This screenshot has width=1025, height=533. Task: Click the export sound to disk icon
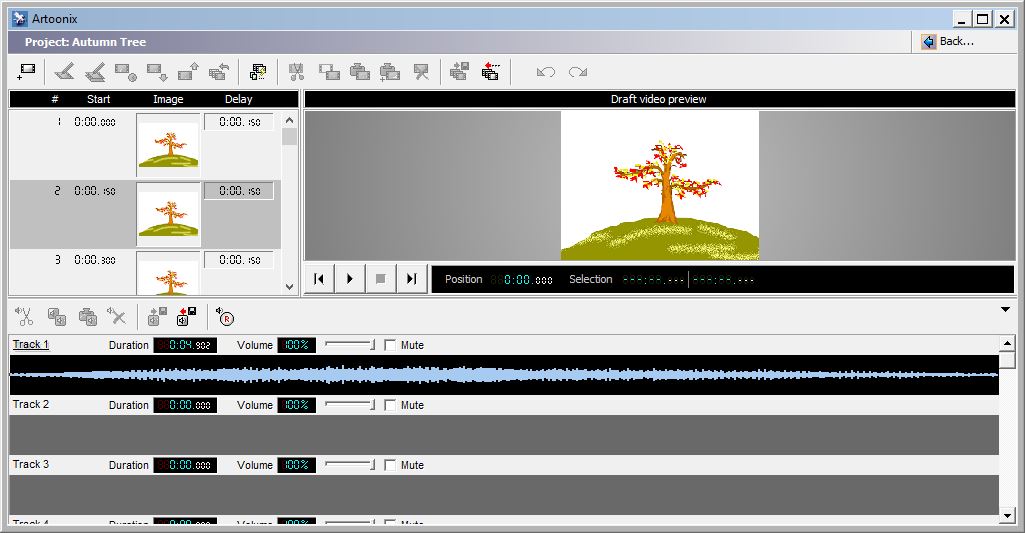[157, 317]
